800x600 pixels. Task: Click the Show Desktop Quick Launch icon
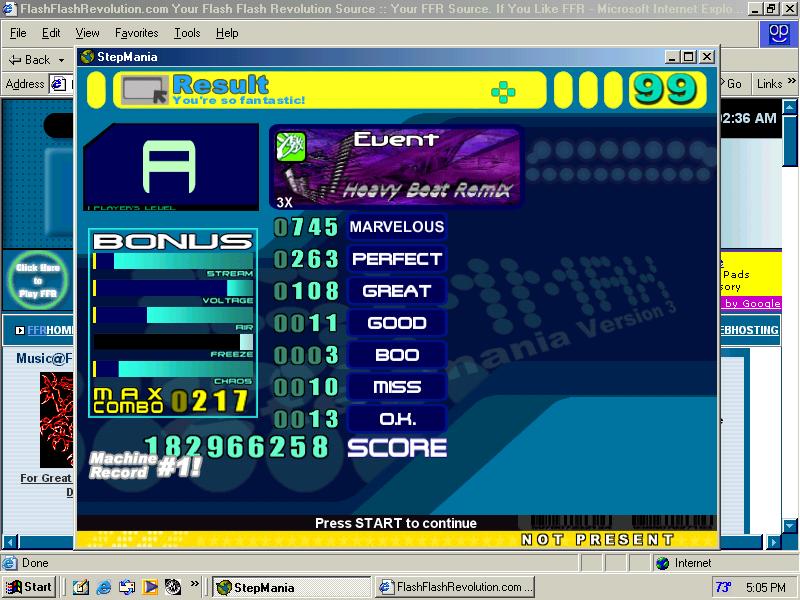81,587
